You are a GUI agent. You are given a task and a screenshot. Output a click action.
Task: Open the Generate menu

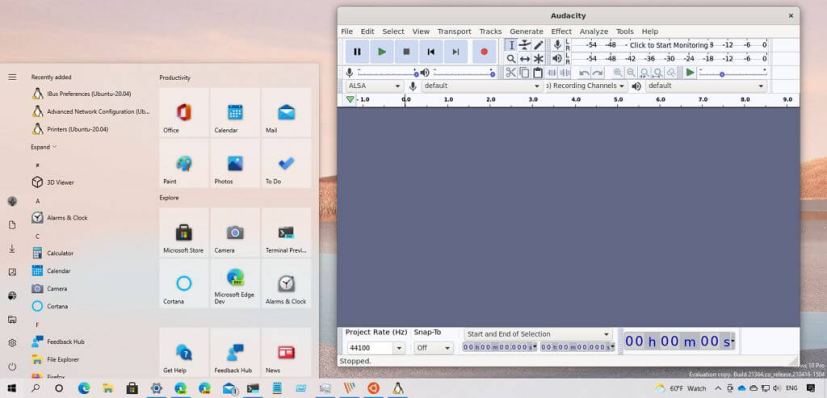(526, 32)
